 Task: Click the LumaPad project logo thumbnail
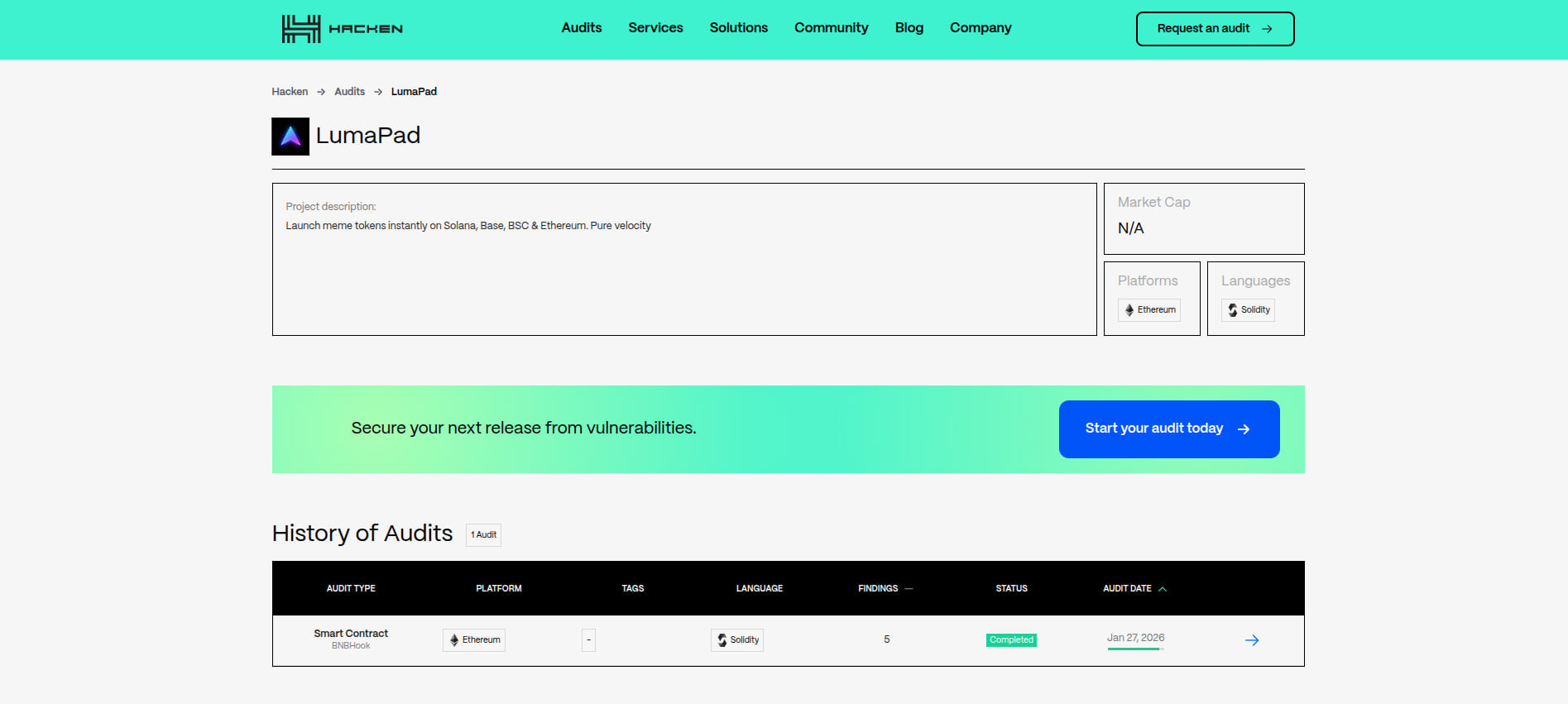[290, 136]
